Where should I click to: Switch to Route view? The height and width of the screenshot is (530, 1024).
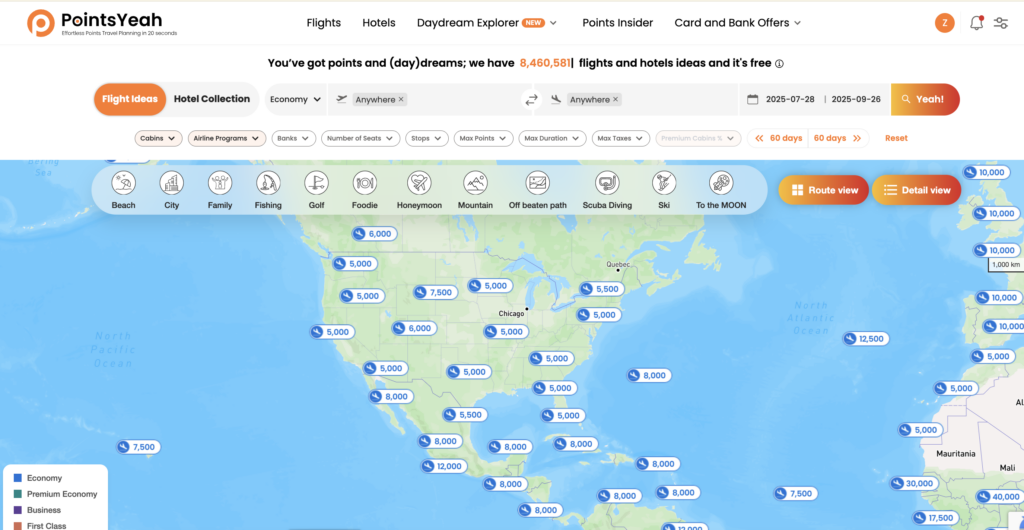click(x=824, y=190)
